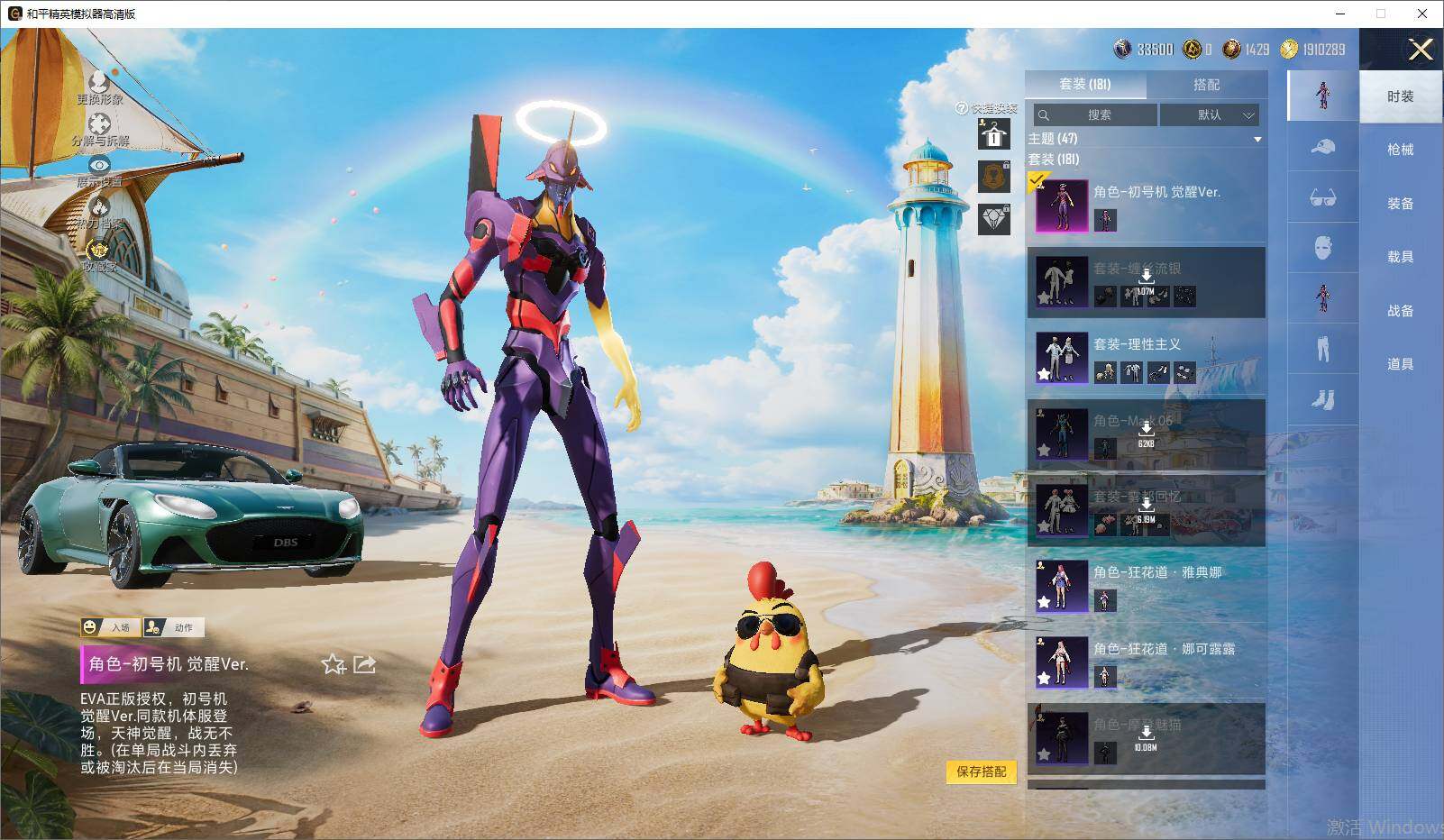Click the bronze coin balance 1429

(x=1247, y=50)
